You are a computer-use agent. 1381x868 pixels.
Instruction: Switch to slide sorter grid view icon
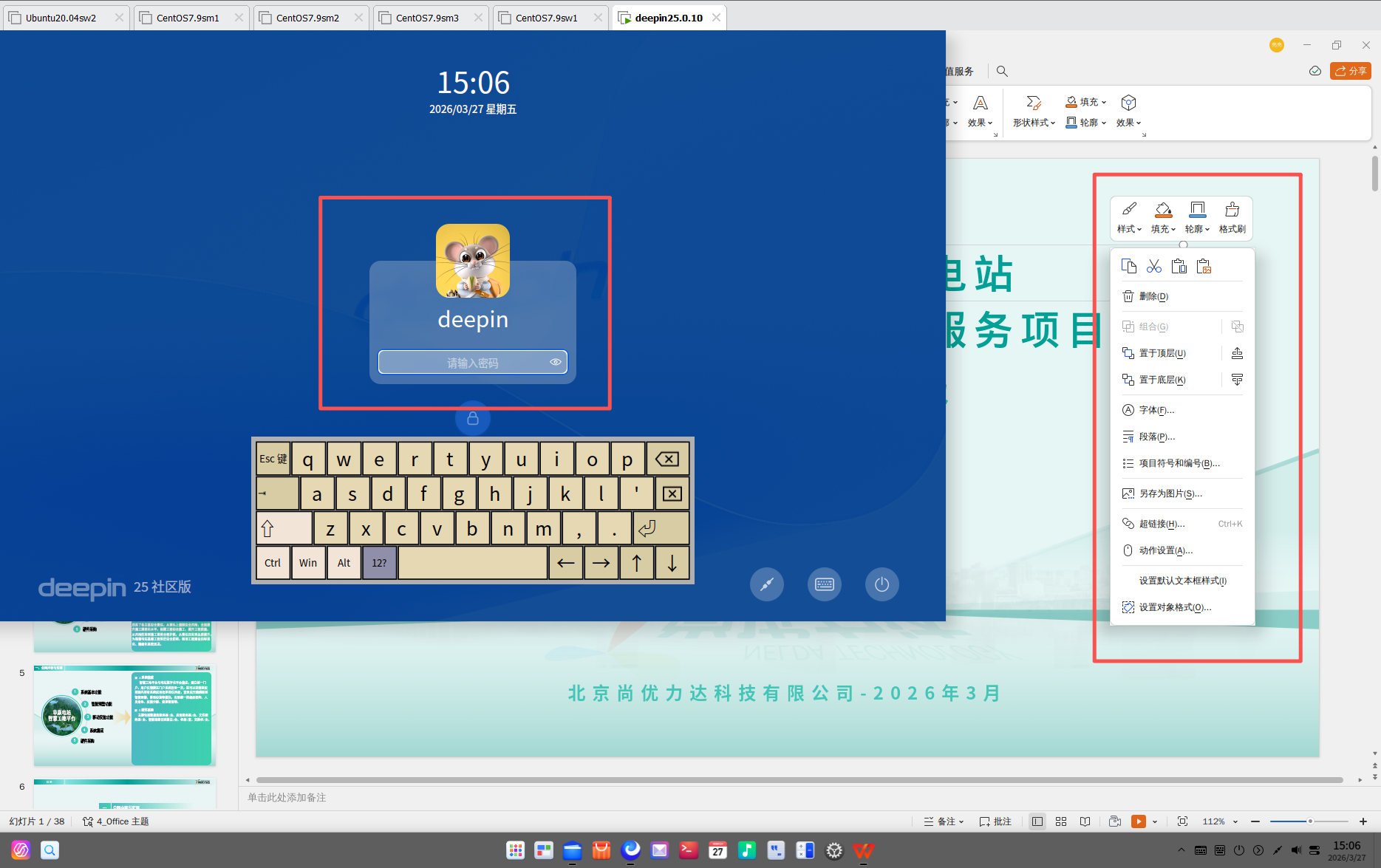[x=1061, y=821]
